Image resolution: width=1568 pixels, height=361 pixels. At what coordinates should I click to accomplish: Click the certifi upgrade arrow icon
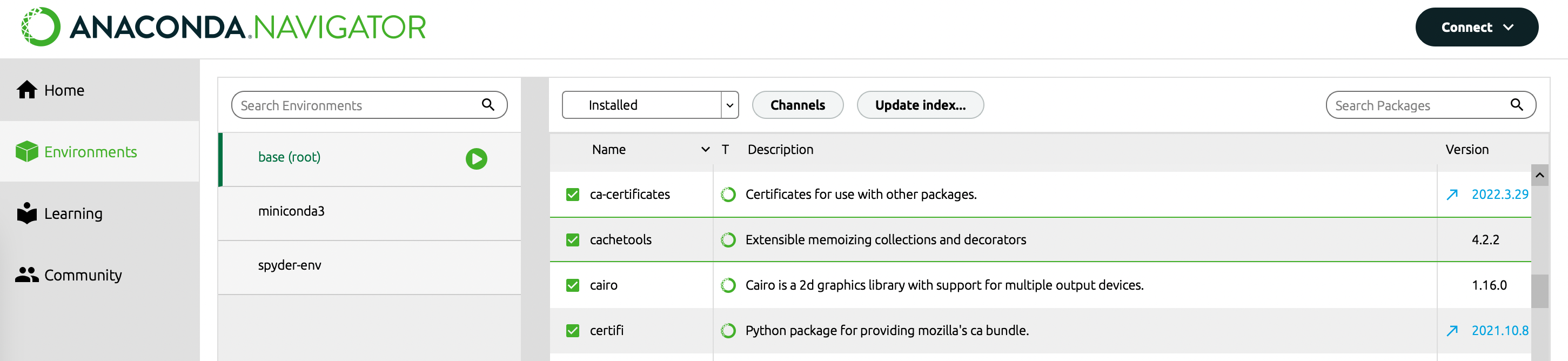click(x=1452, y=331)
